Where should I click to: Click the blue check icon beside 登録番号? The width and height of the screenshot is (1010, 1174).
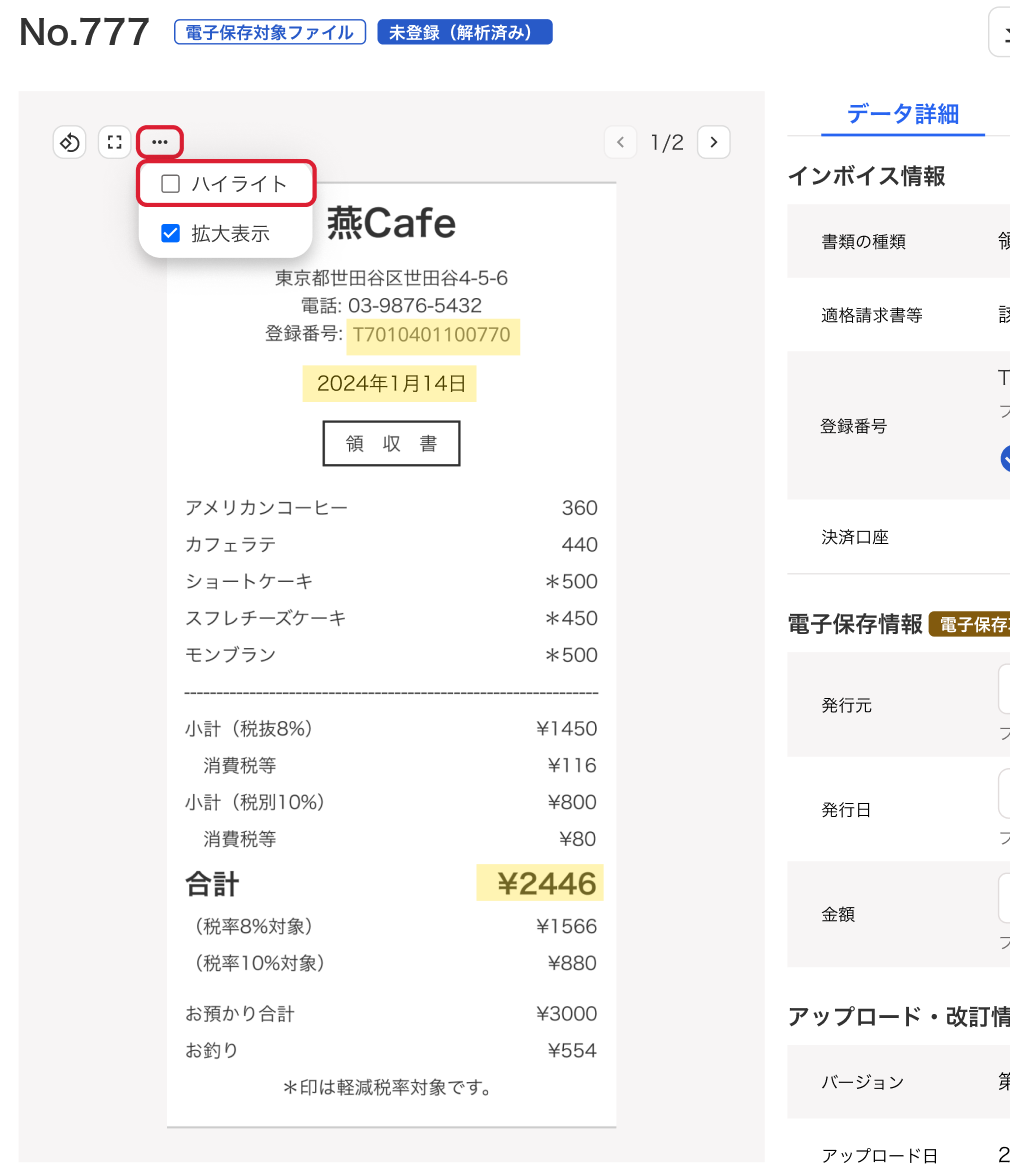(x=1004, y=458)
